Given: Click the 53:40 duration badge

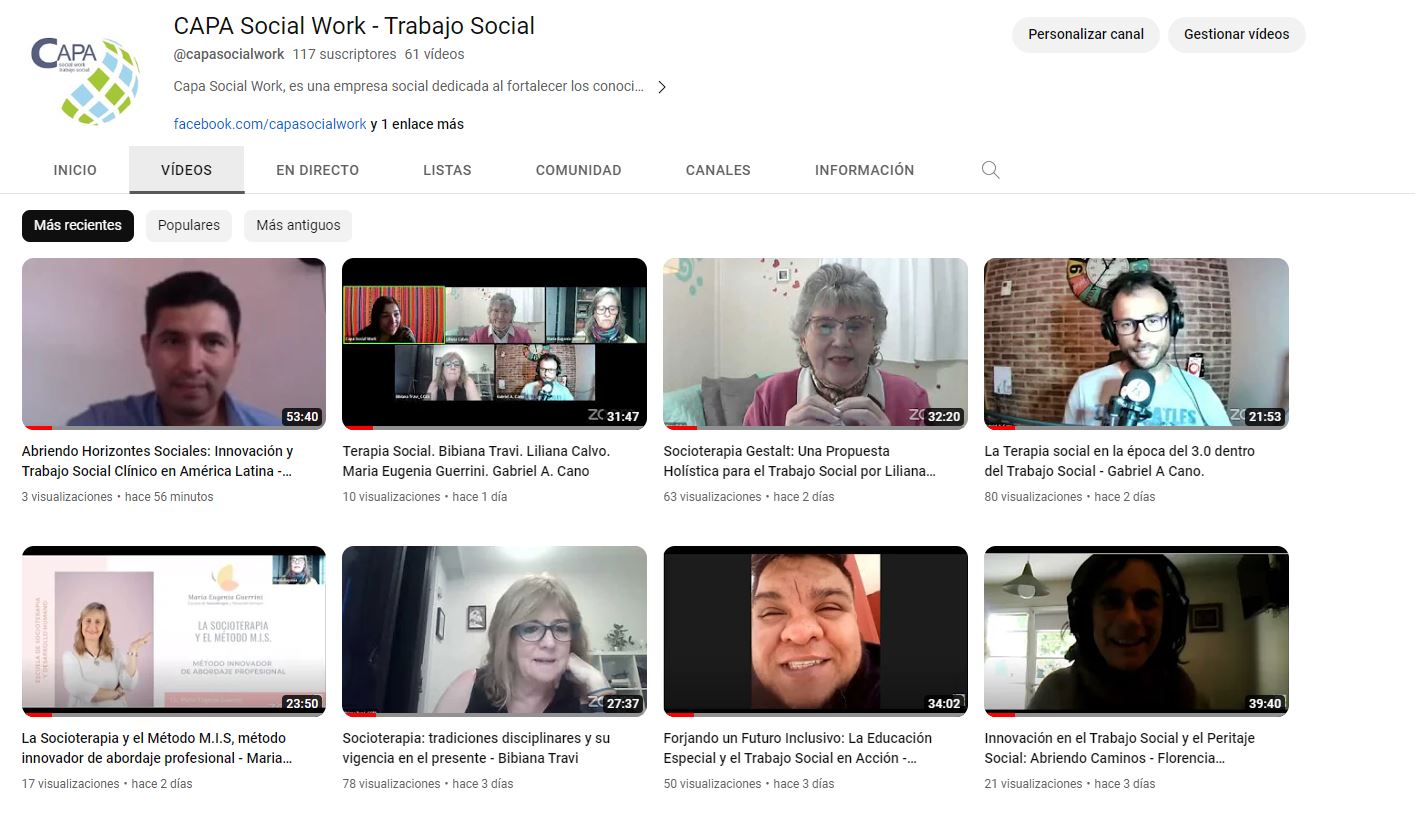Looking at the screenshot, I should 302,417.
